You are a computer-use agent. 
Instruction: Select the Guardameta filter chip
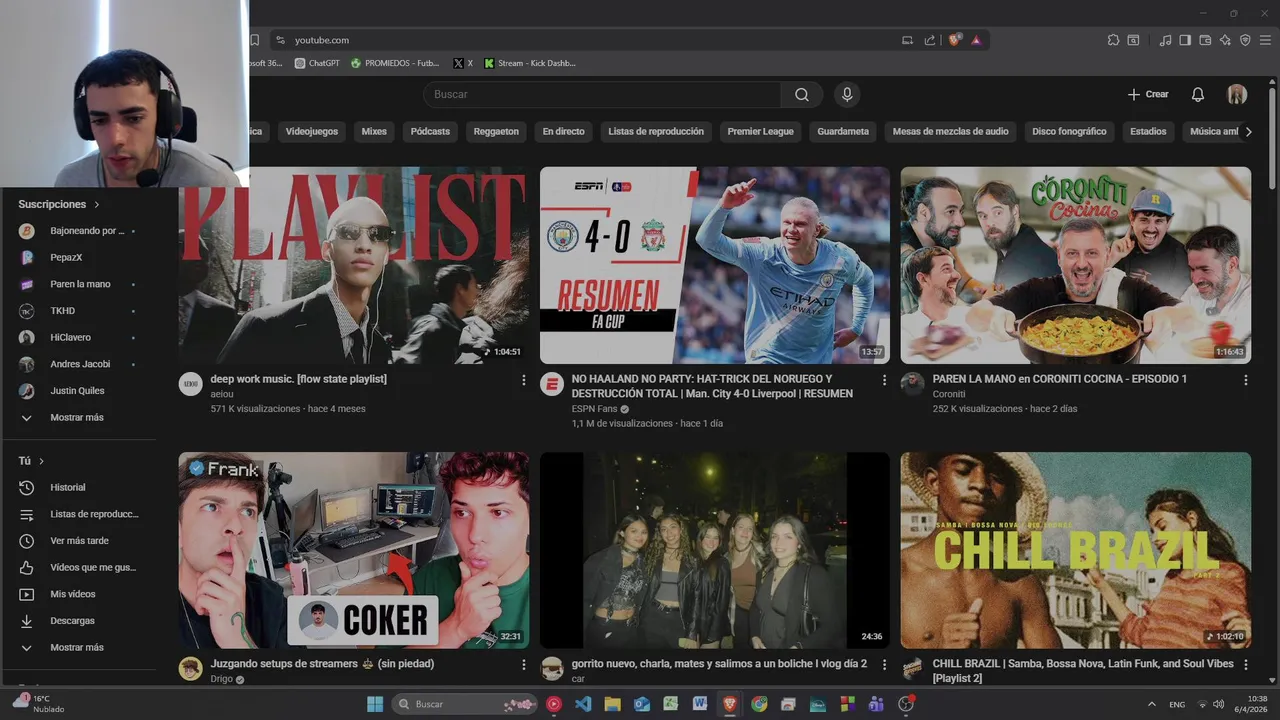pyautogui.click(x=843, y=131)
